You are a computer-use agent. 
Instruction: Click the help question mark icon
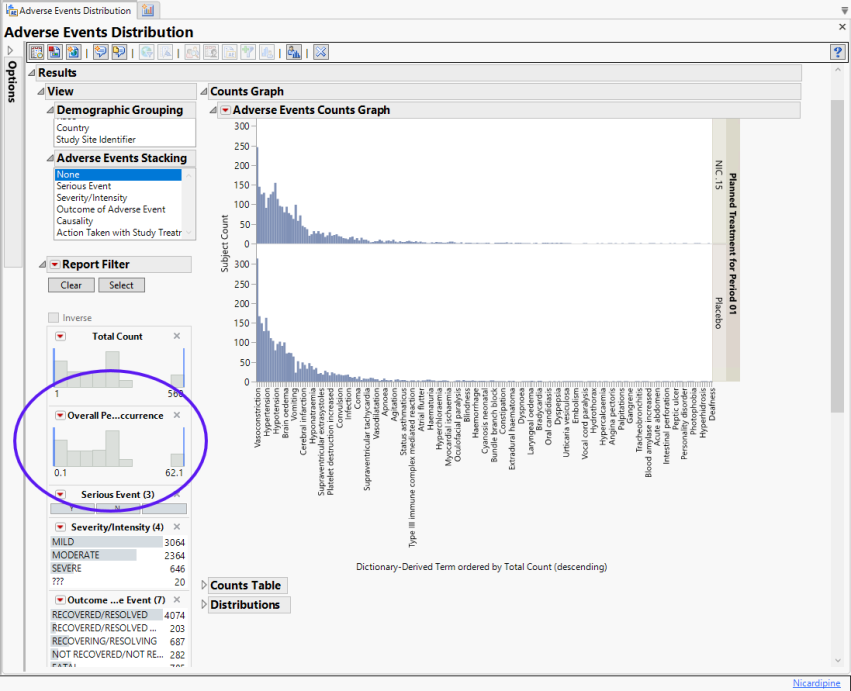(838, 52)
